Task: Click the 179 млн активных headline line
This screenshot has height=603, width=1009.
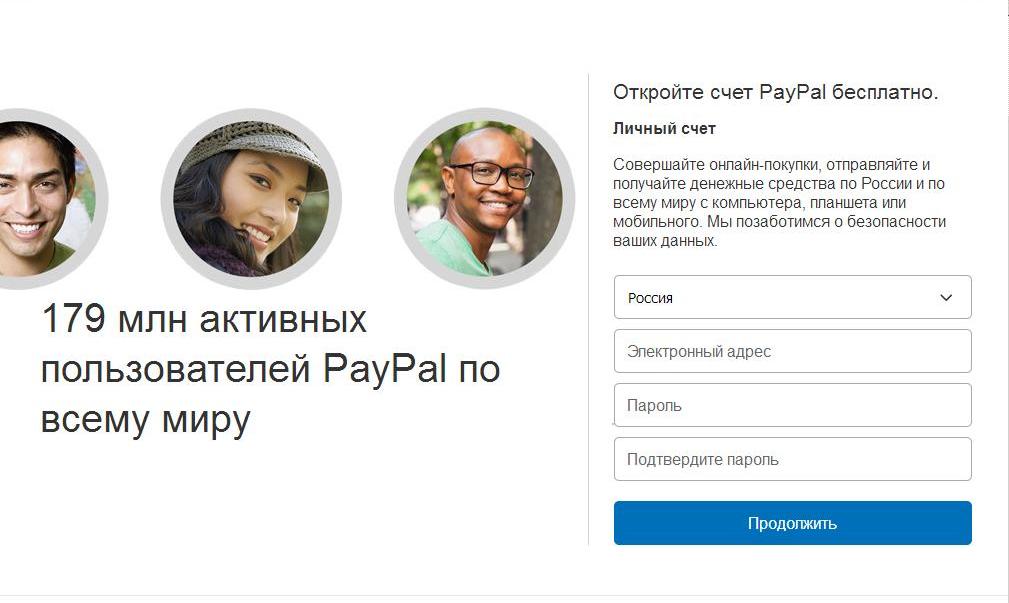Action: tap(204, 319)
